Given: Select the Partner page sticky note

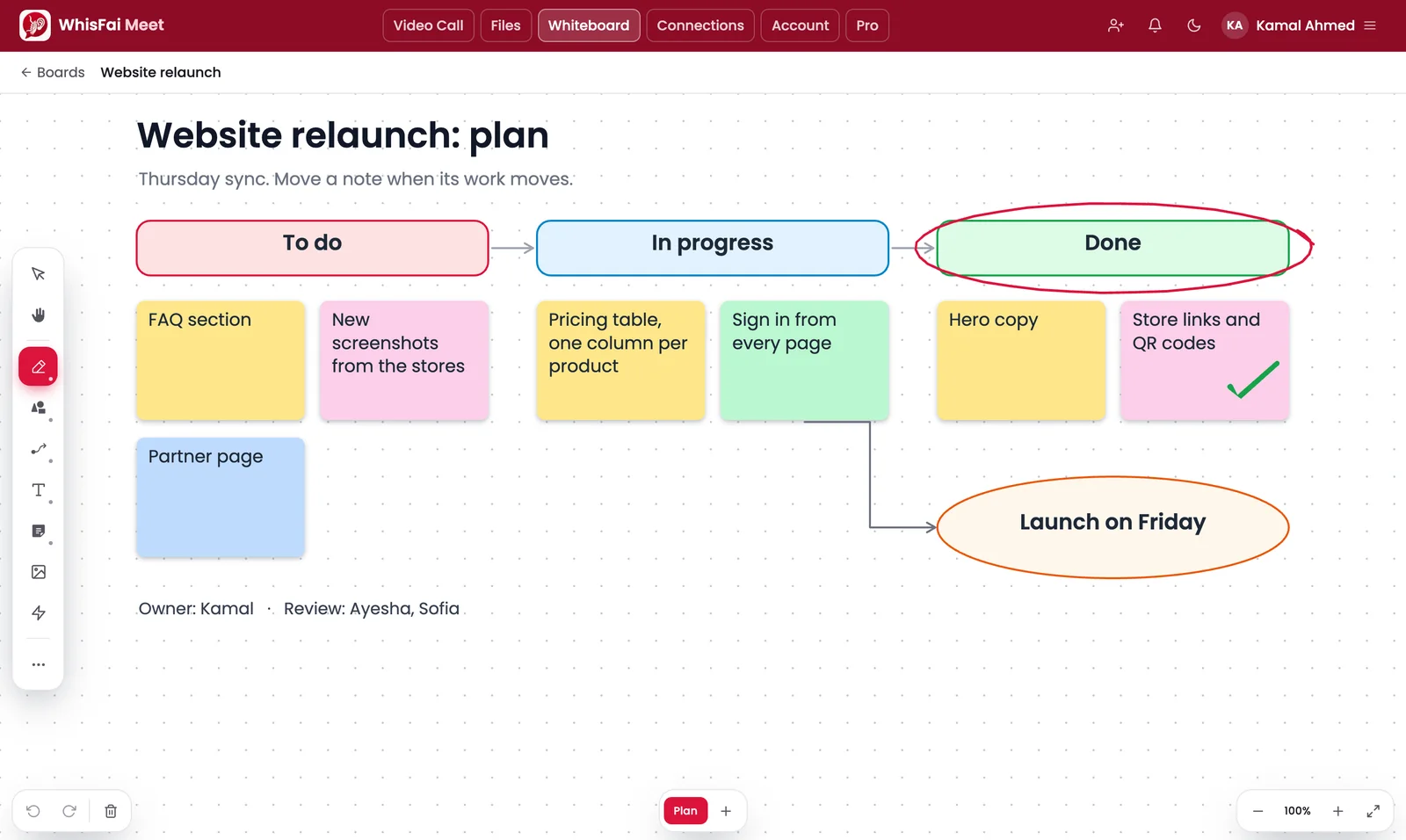Looking at the screenshot, I should click(x=221, y=497).
